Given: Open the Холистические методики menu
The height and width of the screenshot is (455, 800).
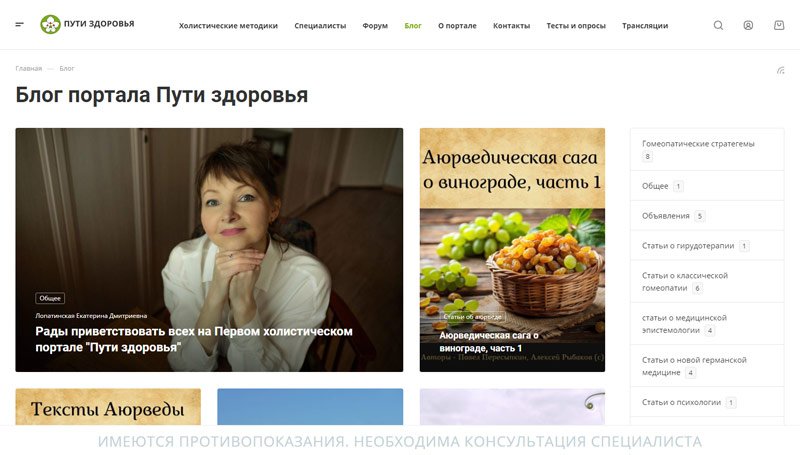Looking at the screenshot, I should pos(228,26).
